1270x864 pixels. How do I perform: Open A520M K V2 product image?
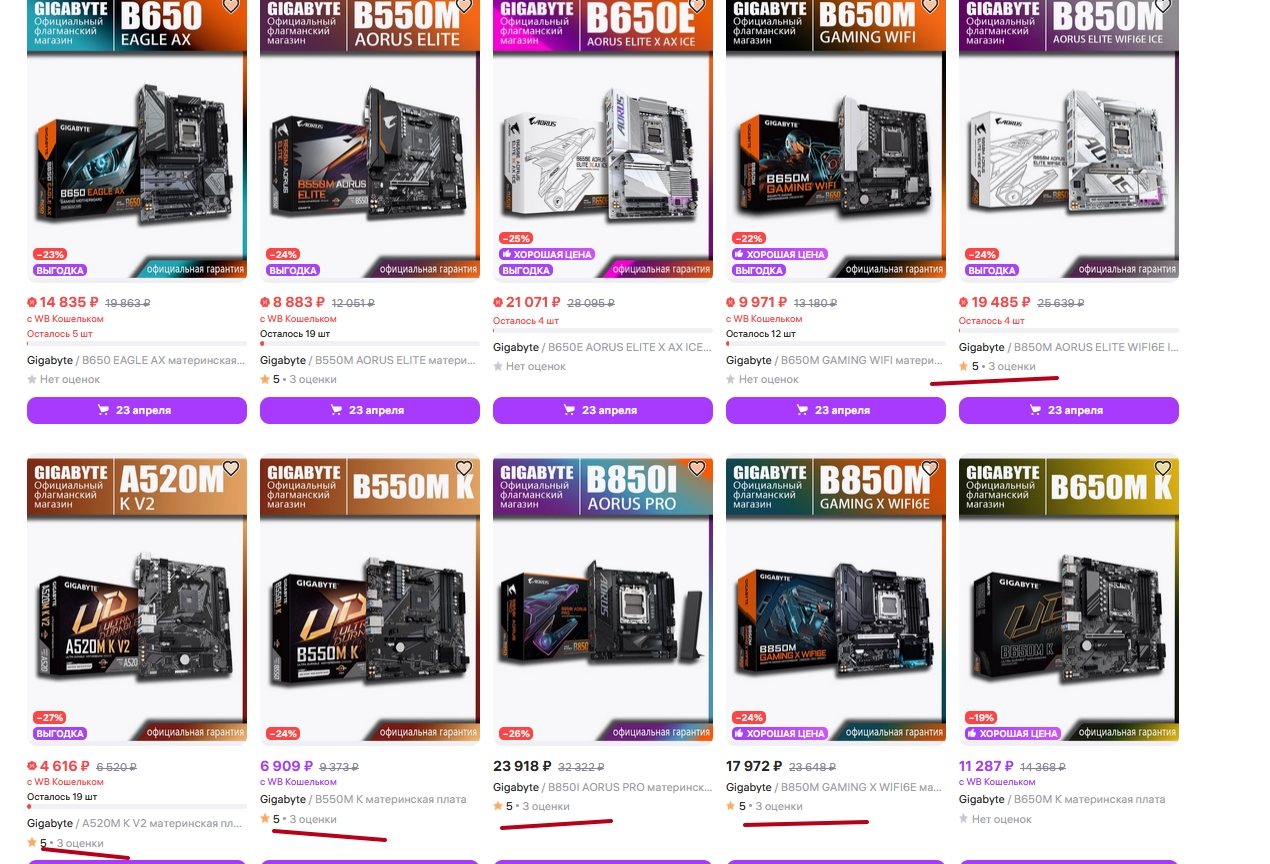click(x=137, y=600)
